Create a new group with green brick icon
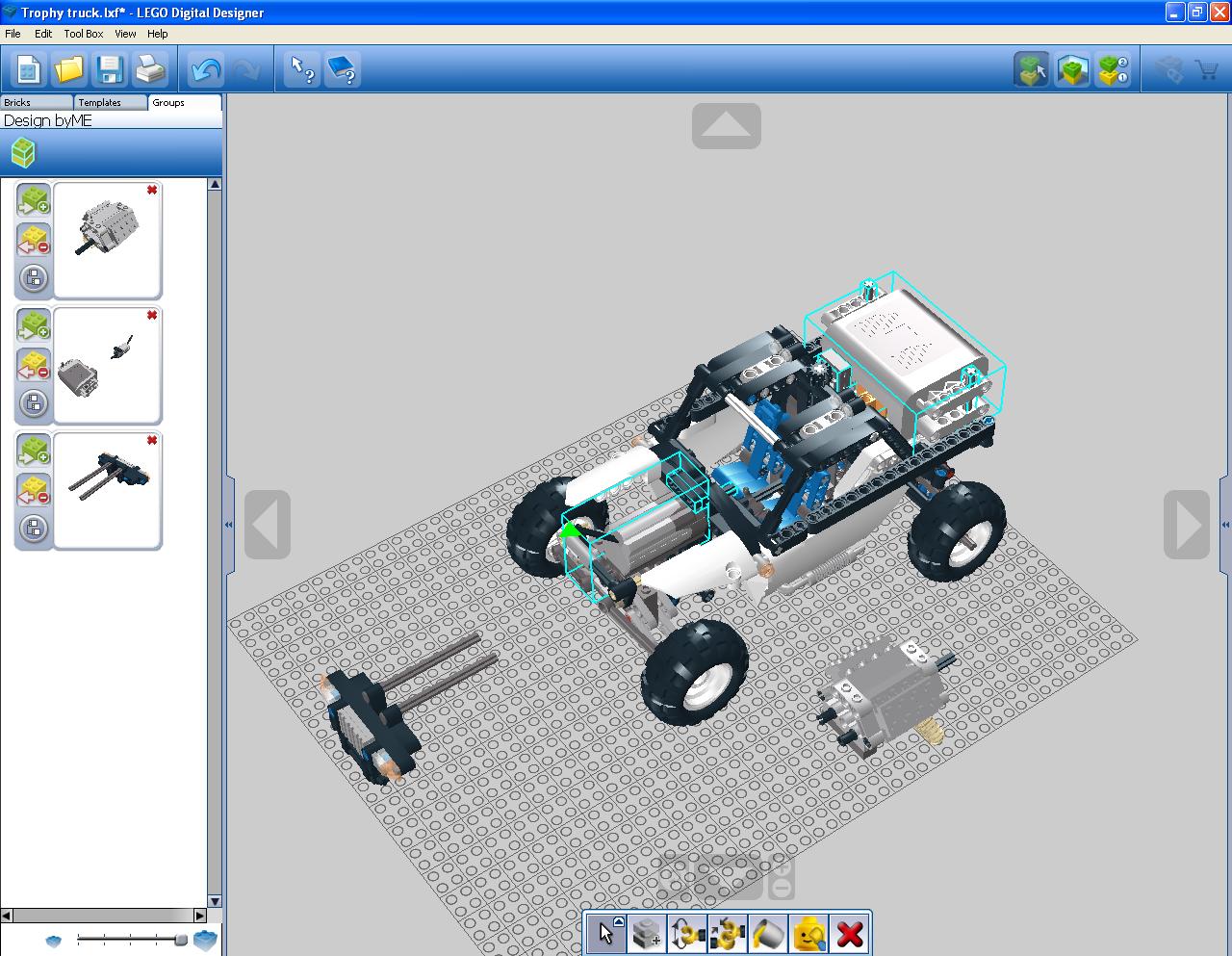 tap(23, 152)
